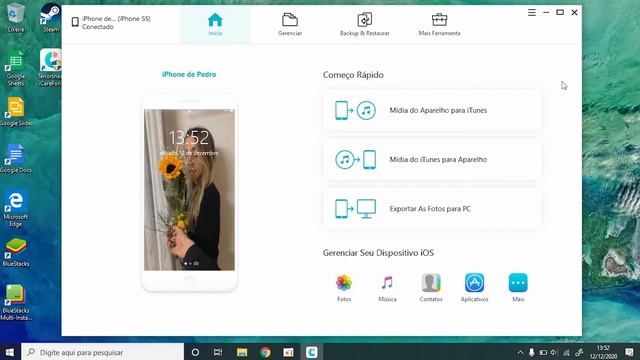
Task: Open Google Slides desktop shortcut
Action: tap(16, 111)
